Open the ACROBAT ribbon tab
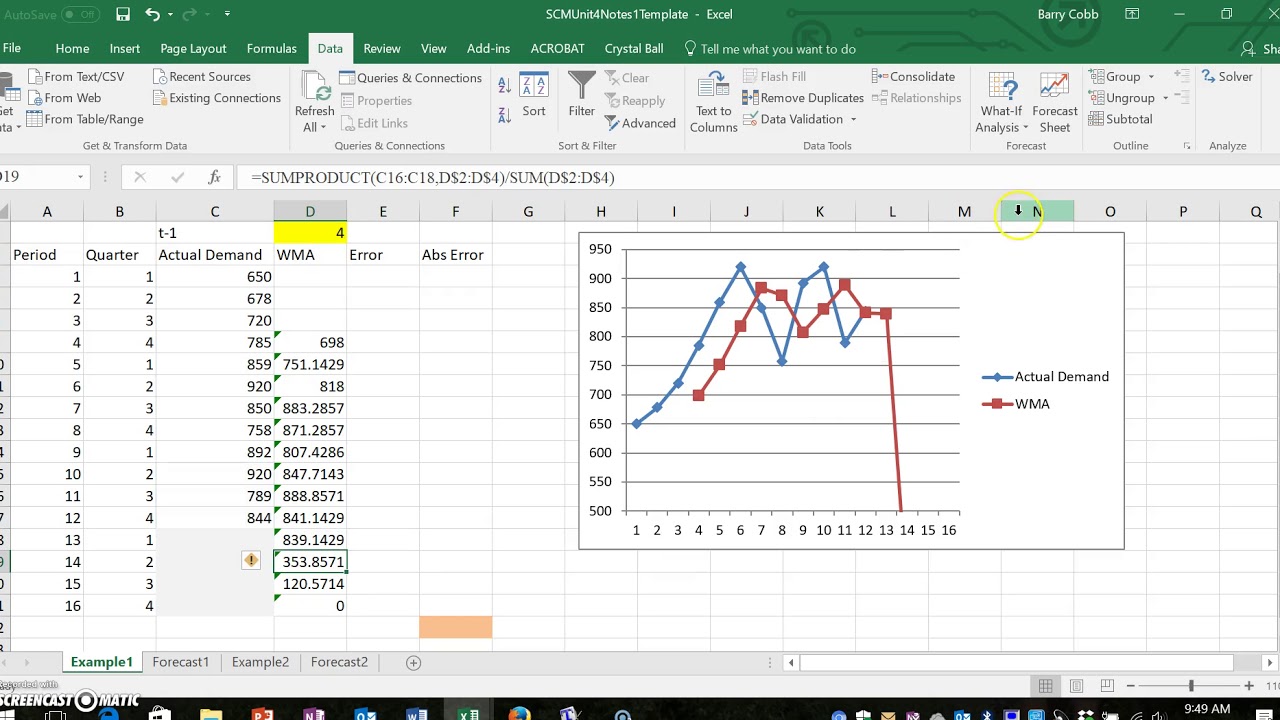The width and height of the screenshot is (1280, 720). click(x=556, y=48)
